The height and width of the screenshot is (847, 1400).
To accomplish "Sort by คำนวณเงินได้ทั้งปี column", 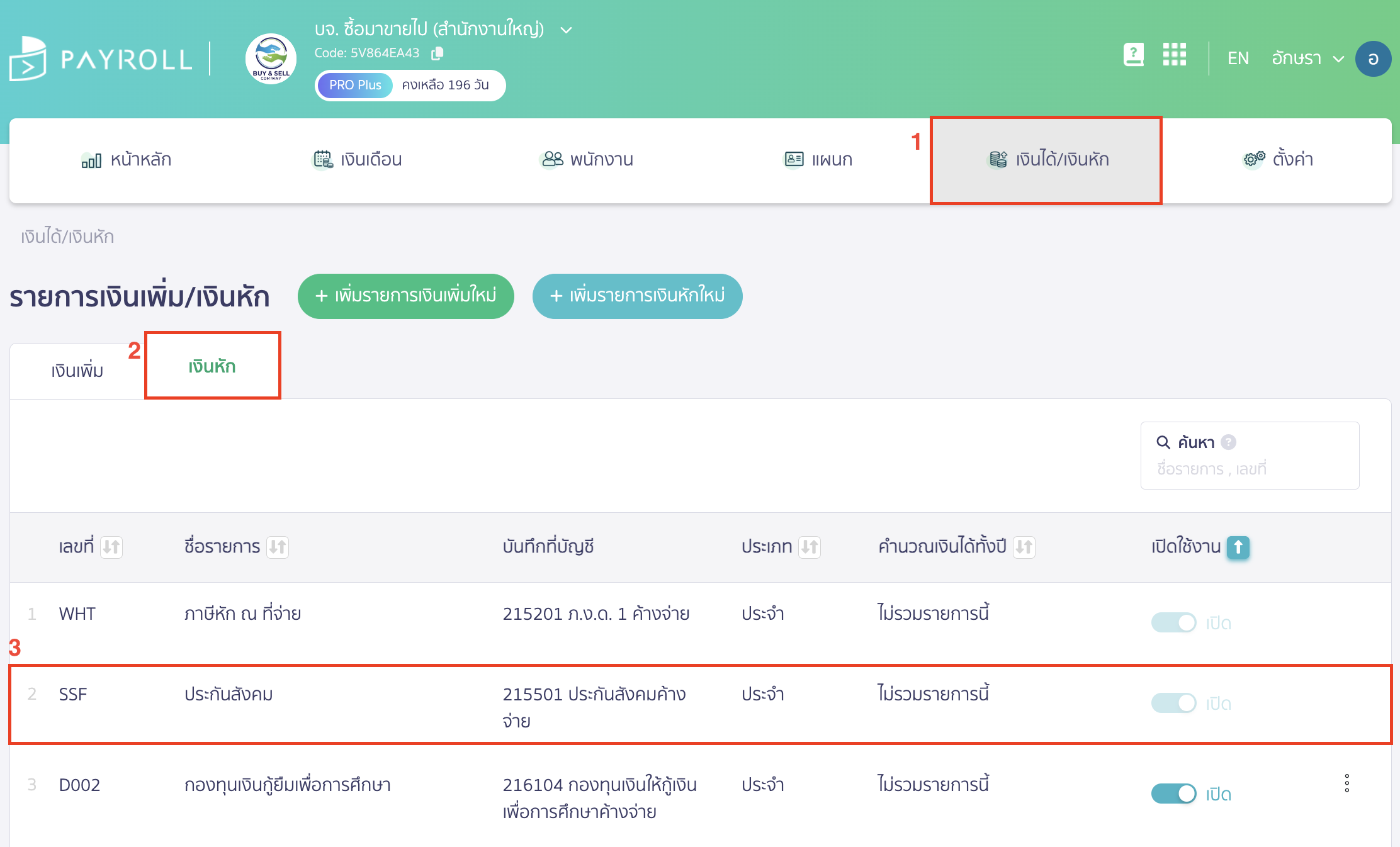I will coord(1024,547).
